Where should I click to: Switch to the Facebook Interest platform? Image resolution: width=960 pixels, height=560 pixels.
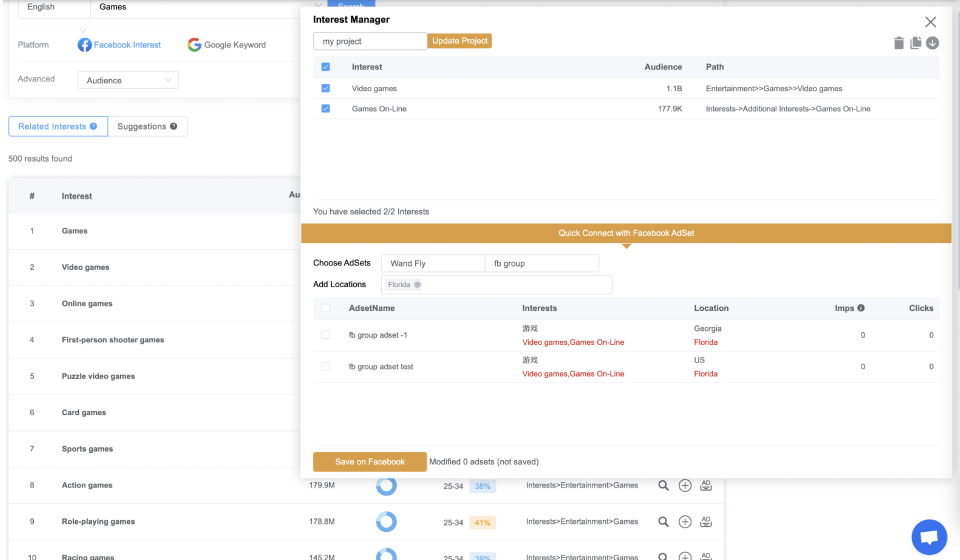click(x=119, y=45)
